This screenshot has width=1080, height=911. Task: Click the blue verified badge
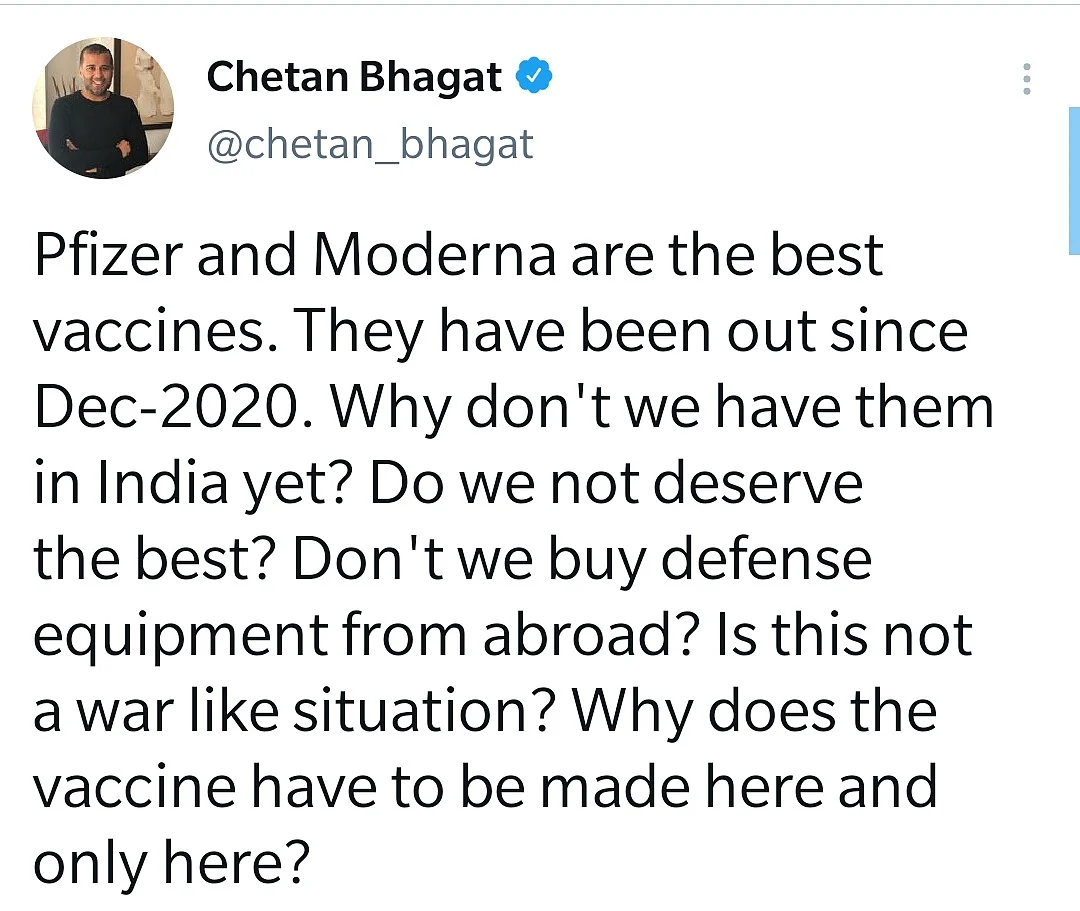coord(534,76)
